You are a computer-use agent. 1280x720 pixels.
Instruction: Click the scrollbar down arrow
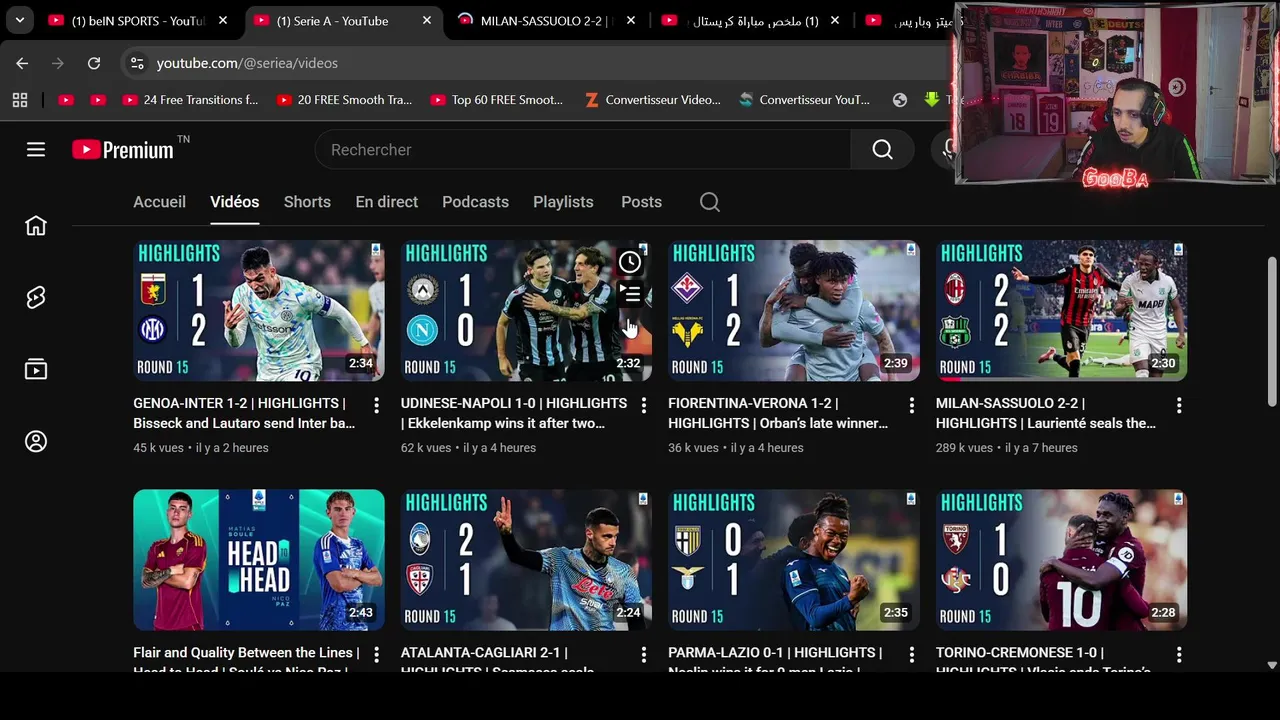pos(1272,664)
